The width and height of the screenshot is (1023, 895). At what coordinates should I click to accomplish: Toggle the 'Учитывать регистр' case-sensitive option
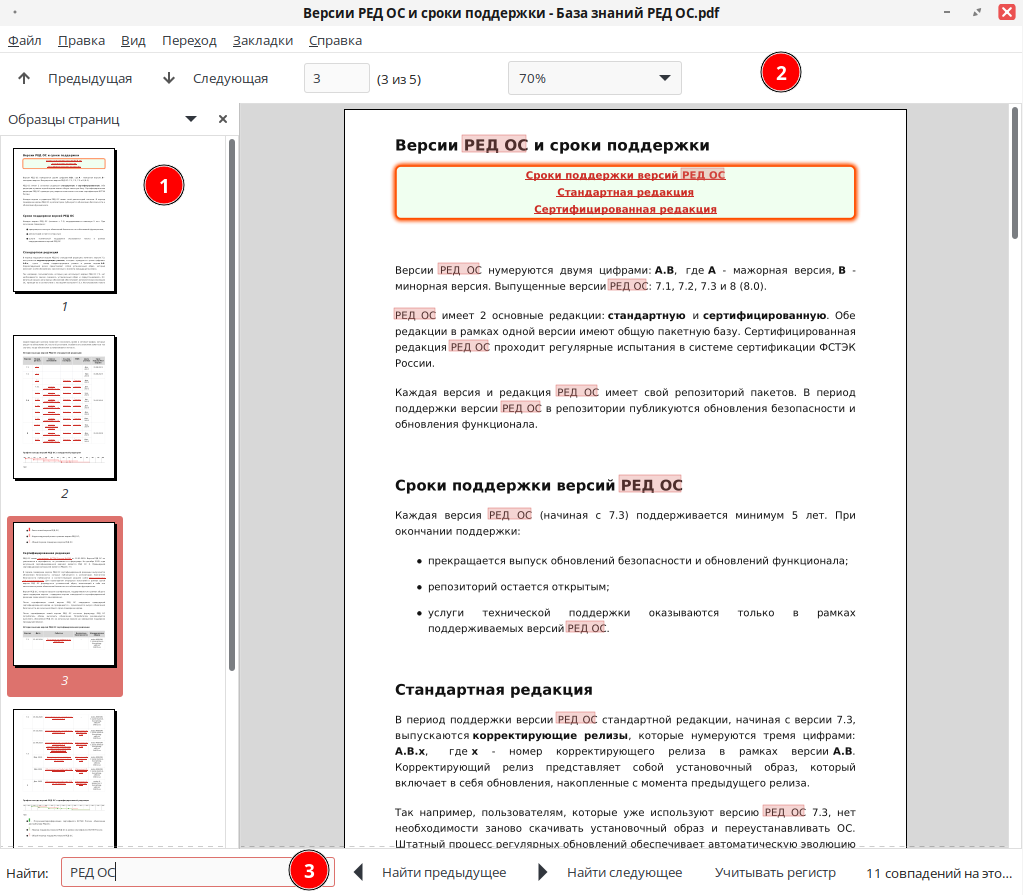(775, 873)
